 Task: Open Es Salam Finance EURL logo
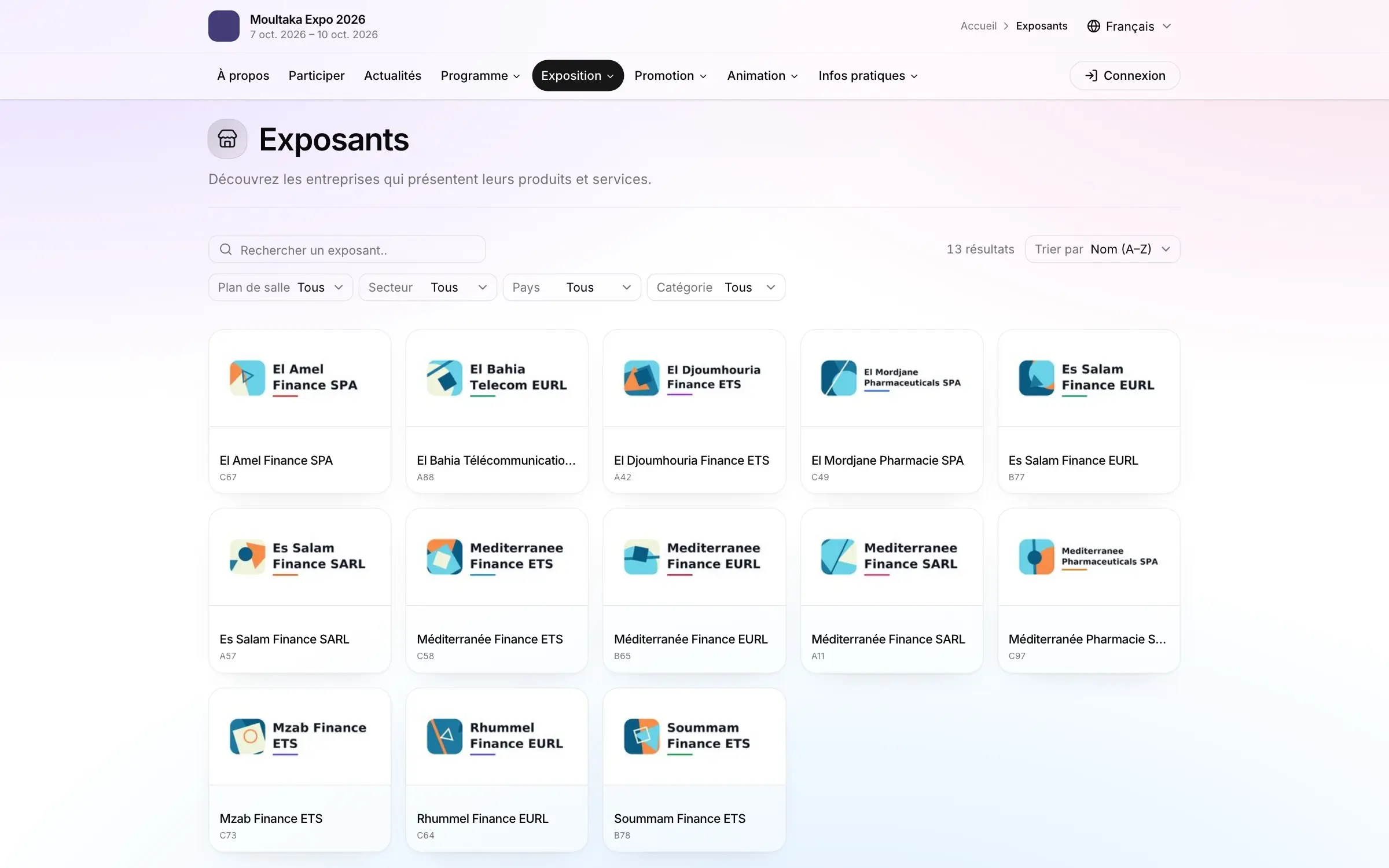coord(1087,378)
